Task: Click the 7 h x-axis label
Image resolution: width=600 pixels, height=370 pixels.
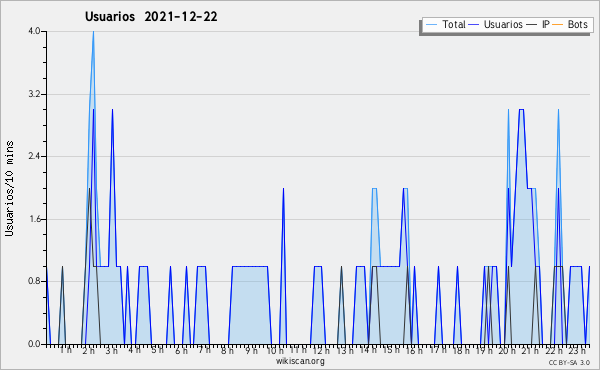Action: 204,350
